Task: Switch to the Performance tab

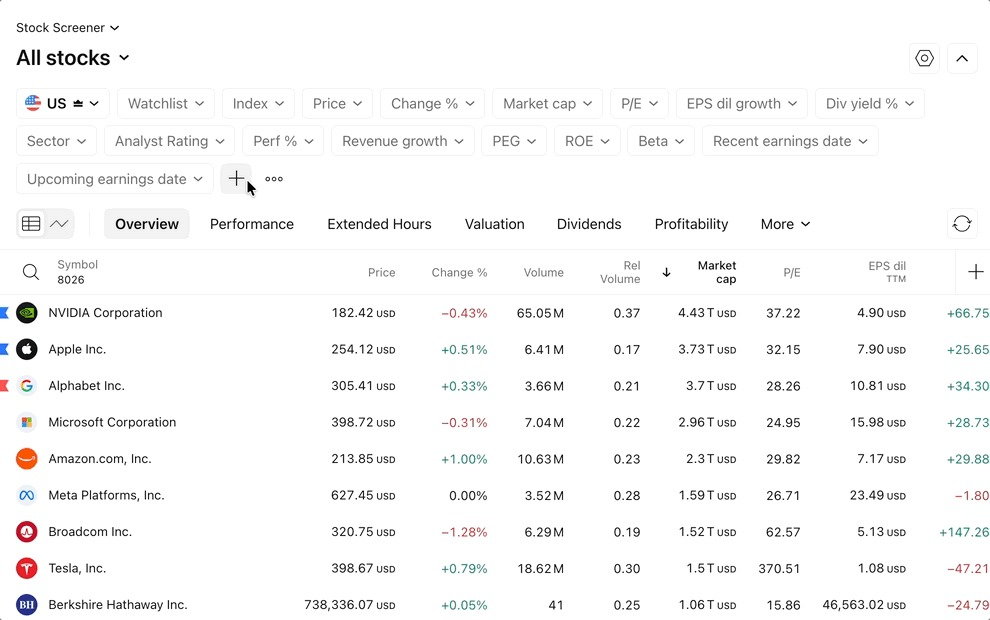Action: point(252,224)
